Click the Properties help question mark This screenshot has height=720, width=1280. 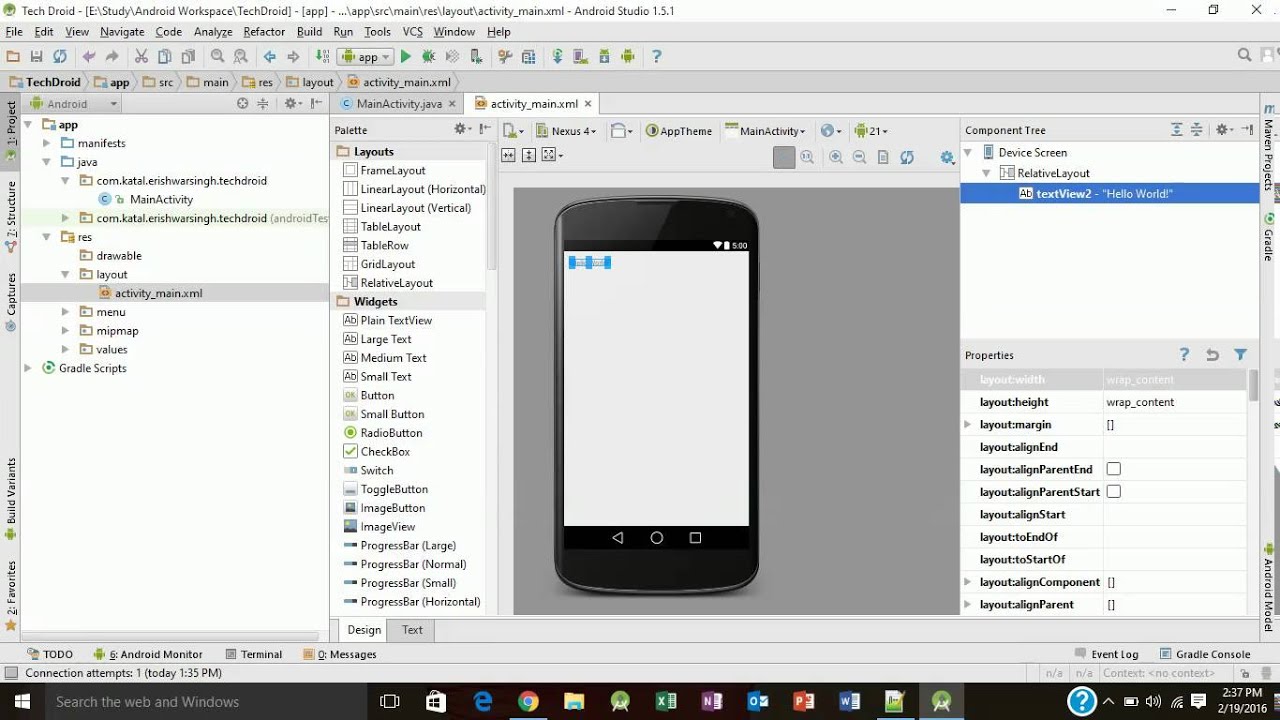(1184, 355)
